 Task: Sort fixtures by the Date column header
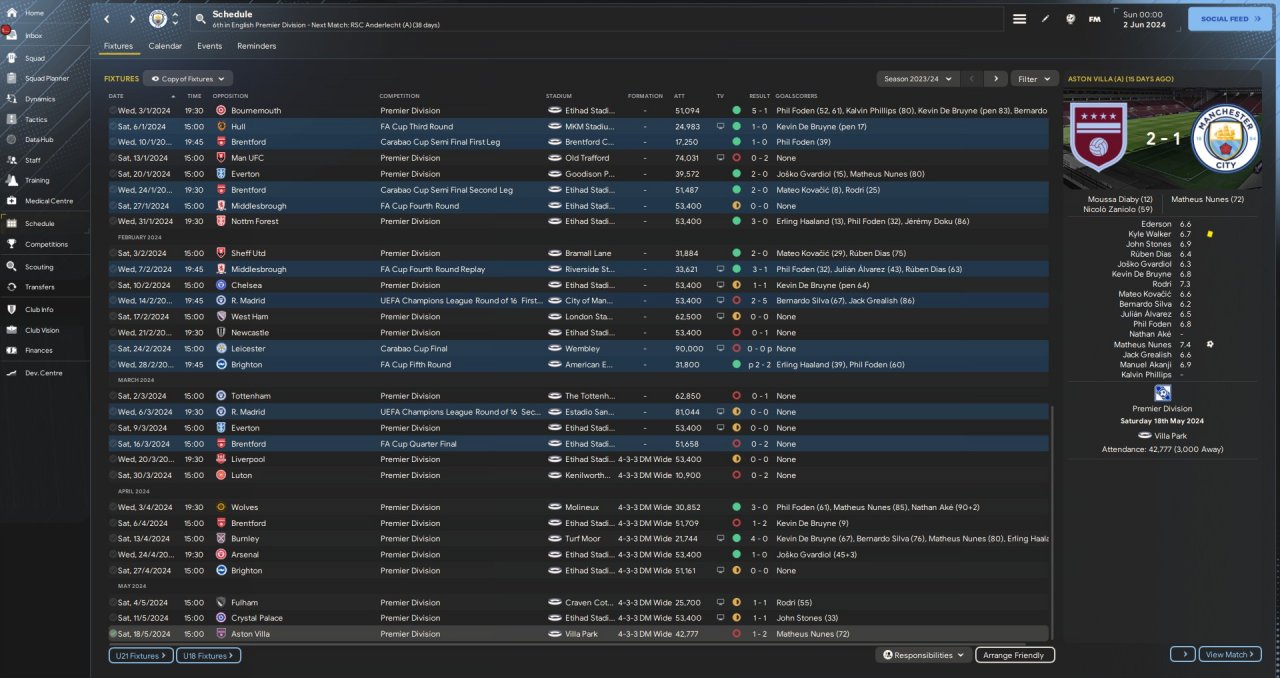[116, 96]
